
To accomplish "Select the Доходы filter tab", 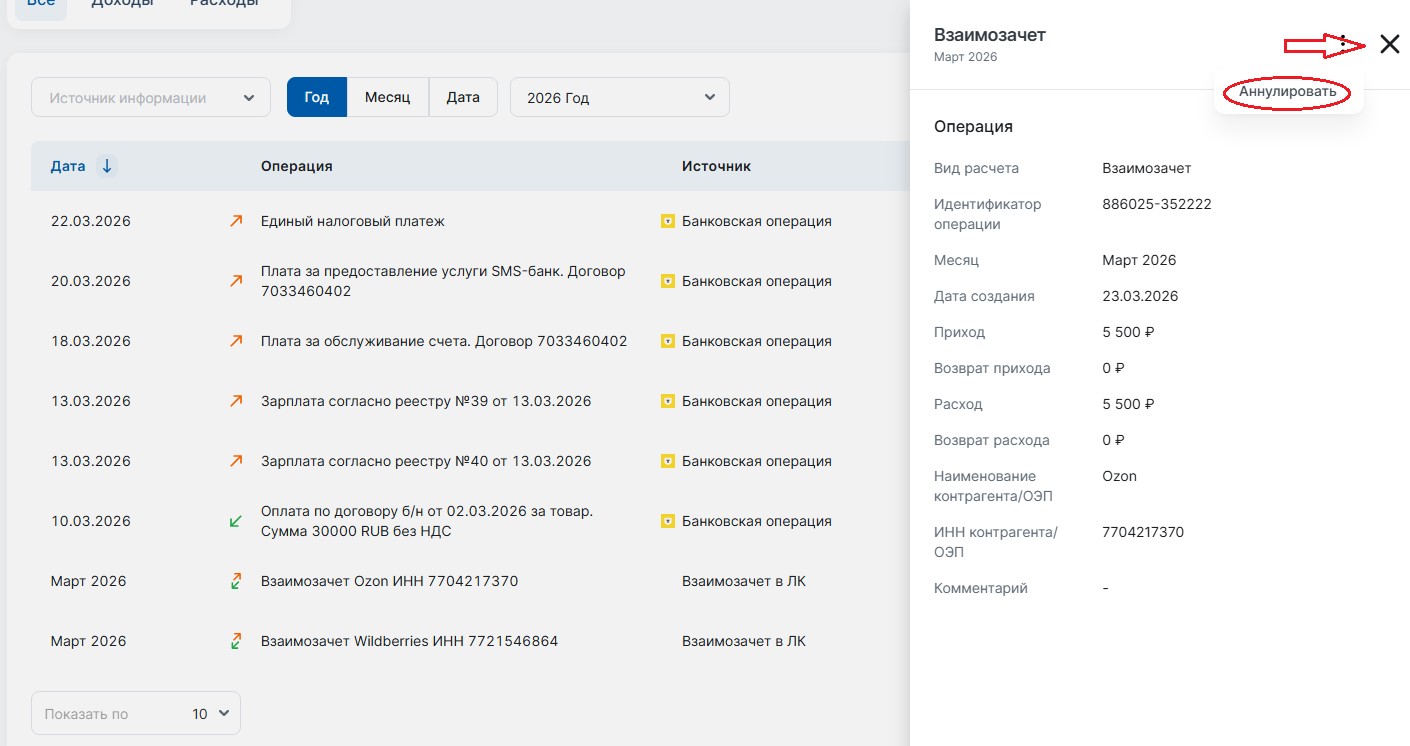I will (x=122, y=4).
